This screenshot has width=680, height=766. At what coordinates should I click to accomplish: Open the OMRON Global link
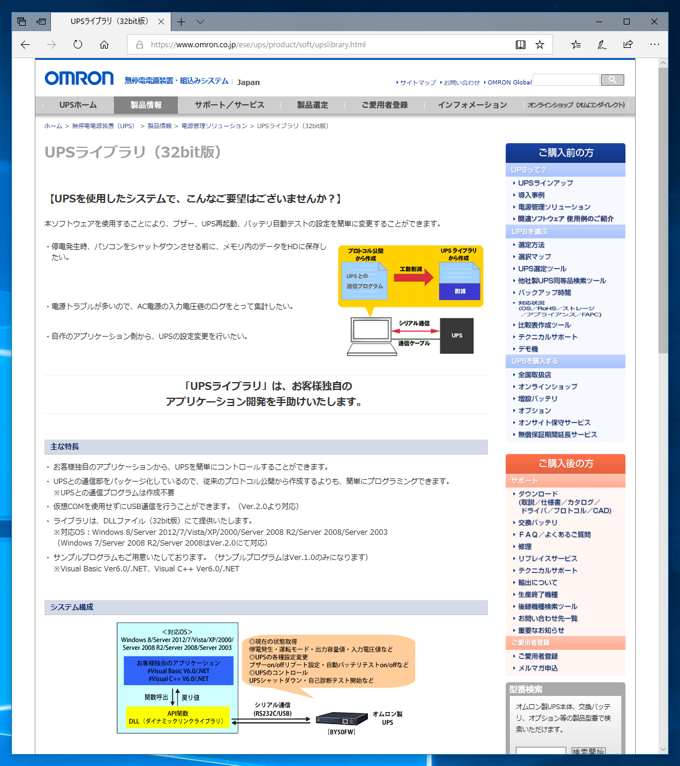(510, 83)
